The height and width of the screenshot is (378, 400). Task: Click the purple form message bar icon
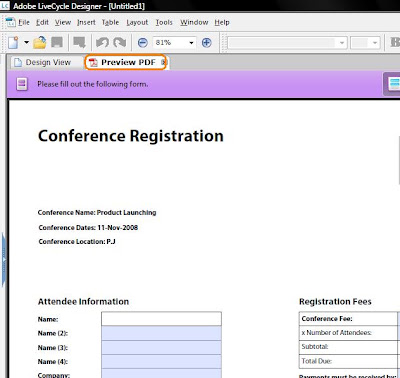pos(22,84)
